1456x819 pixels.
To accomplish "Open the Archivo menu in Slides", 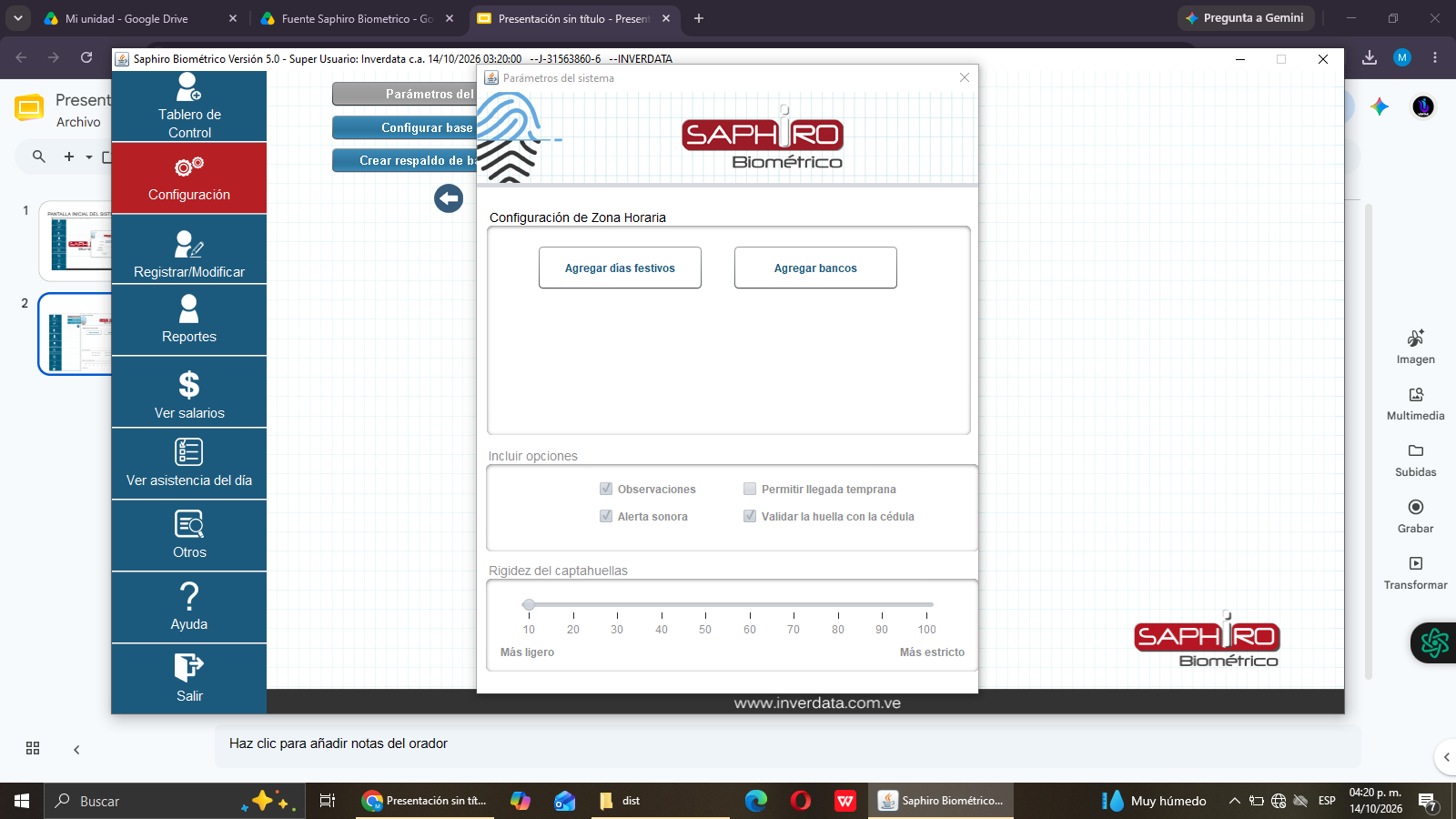I will click(78, 122).
